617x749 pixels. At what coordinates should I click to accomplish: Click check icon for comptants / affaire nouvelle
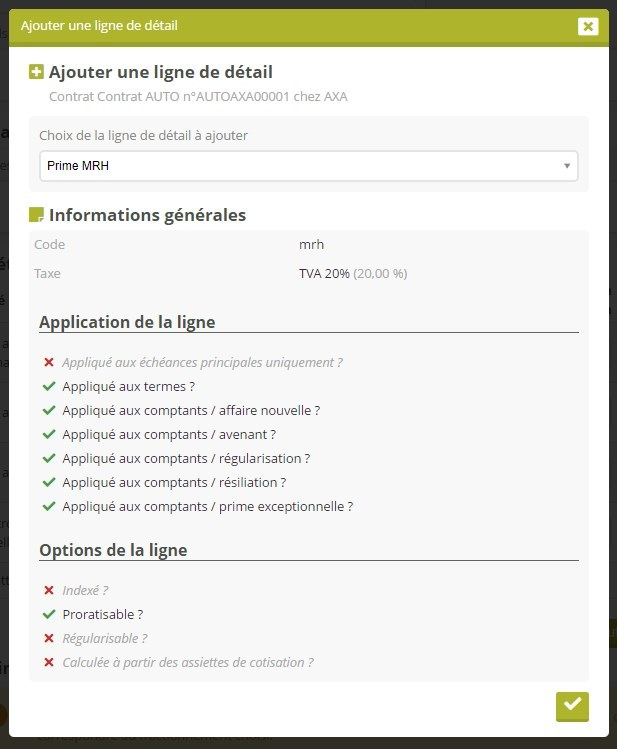49,411
